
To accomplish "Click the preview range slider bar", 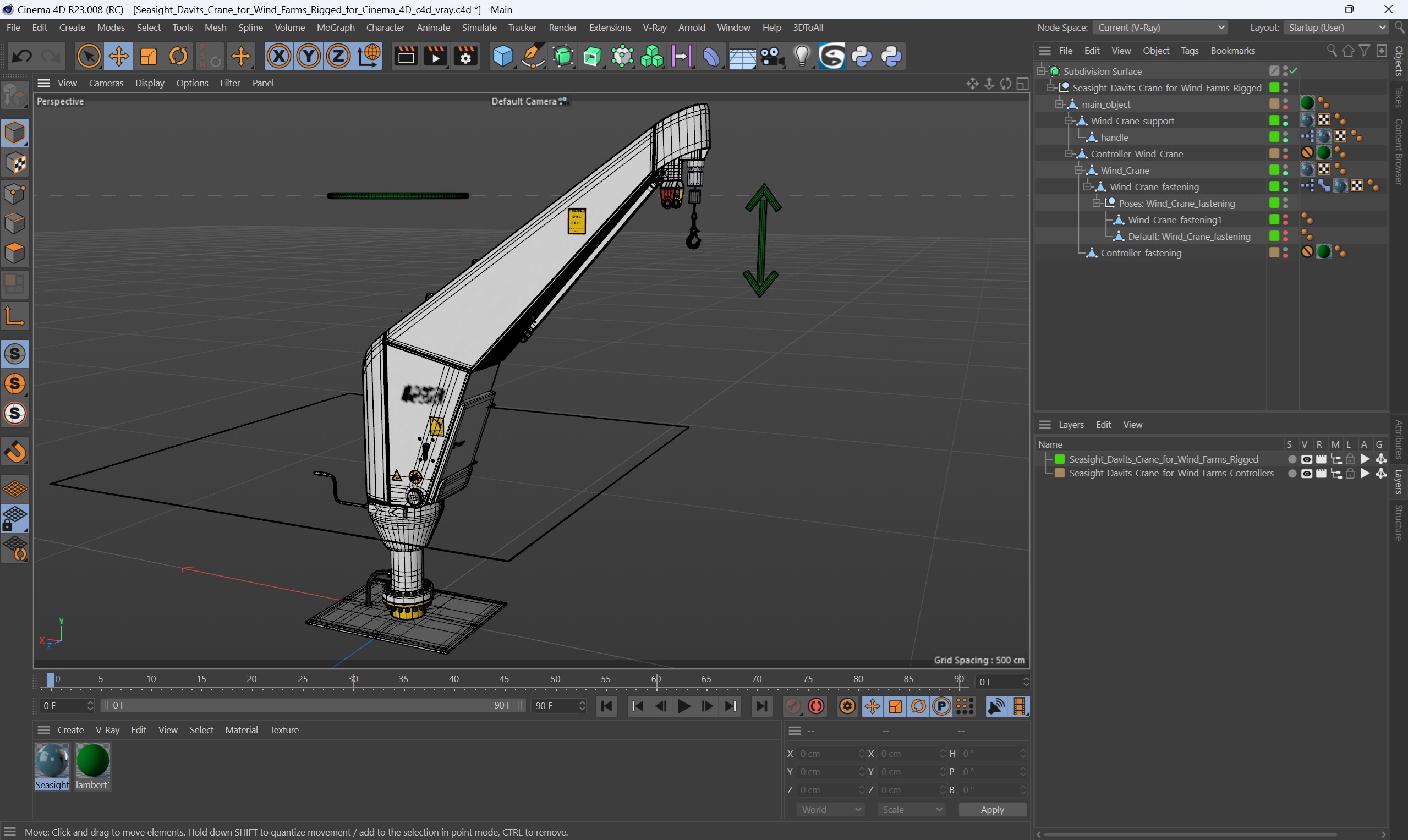I will (314, 705).
